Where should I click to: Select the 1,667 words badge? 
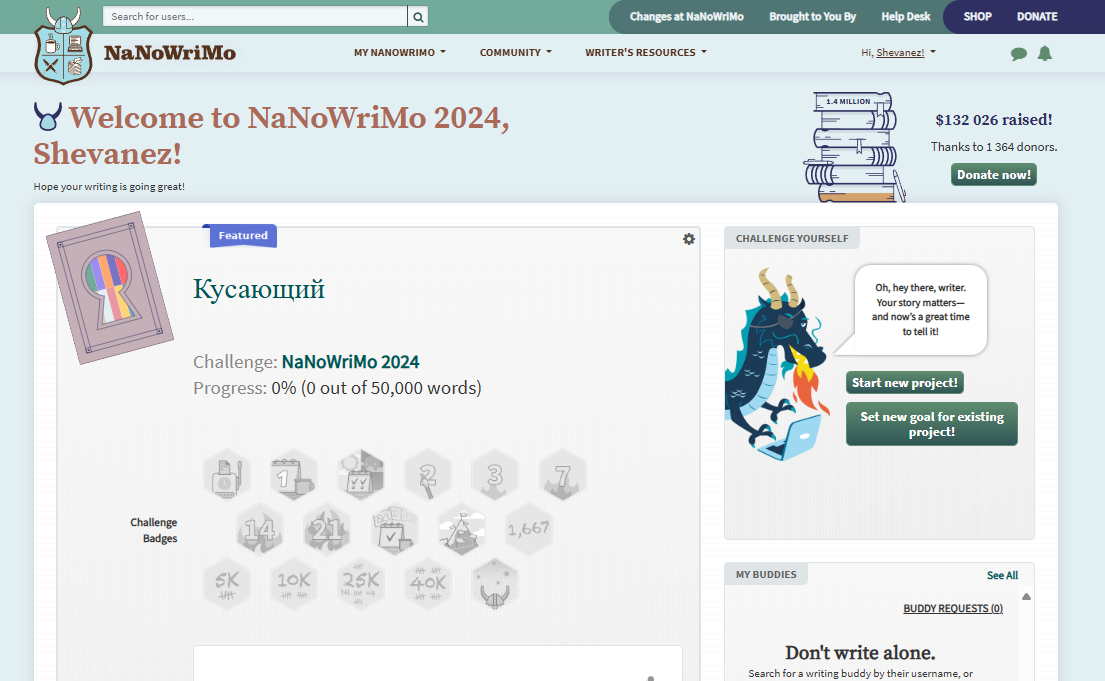(x=529, y=529)
